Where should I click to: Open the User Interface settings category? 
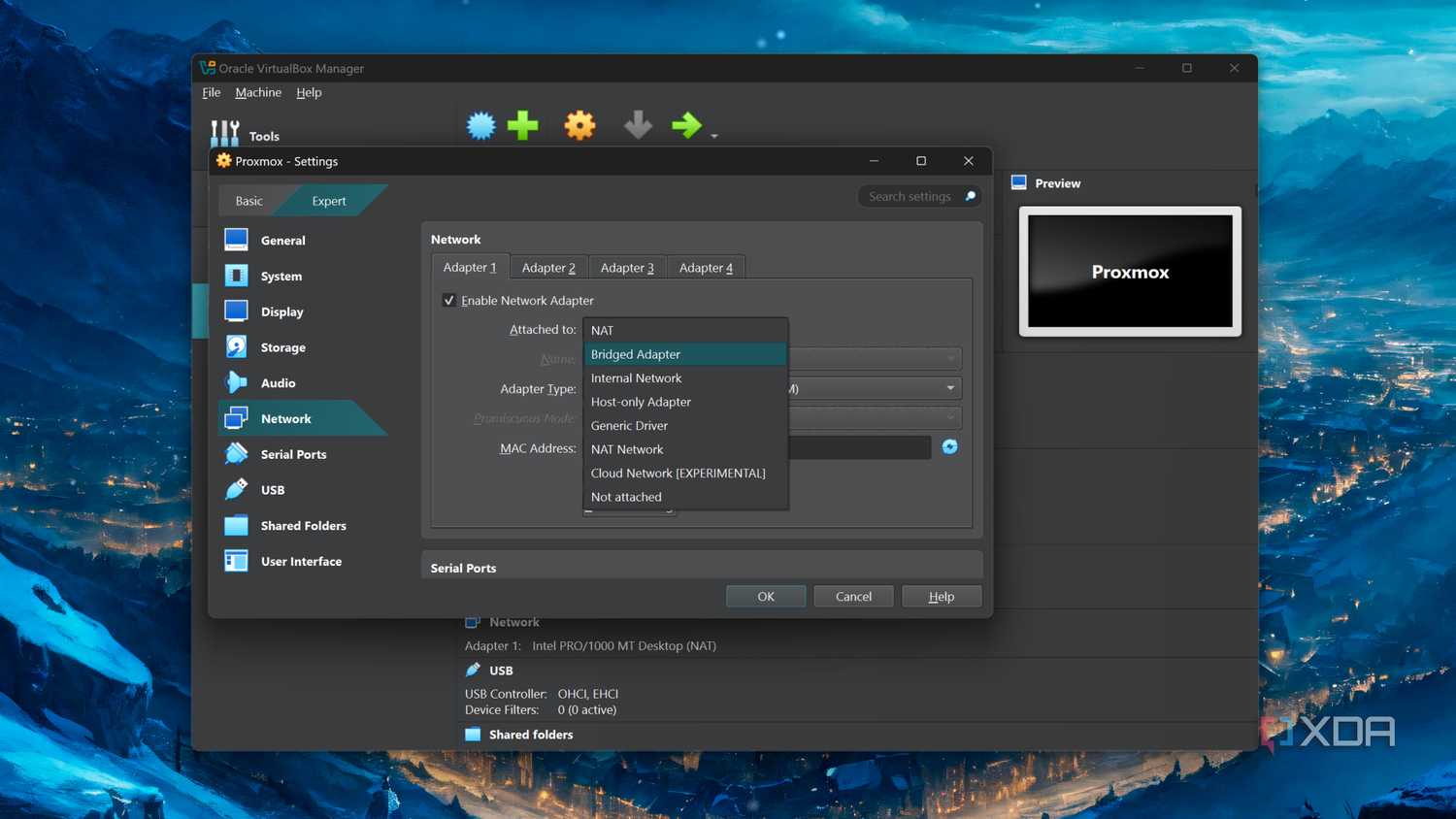(303, 561)
